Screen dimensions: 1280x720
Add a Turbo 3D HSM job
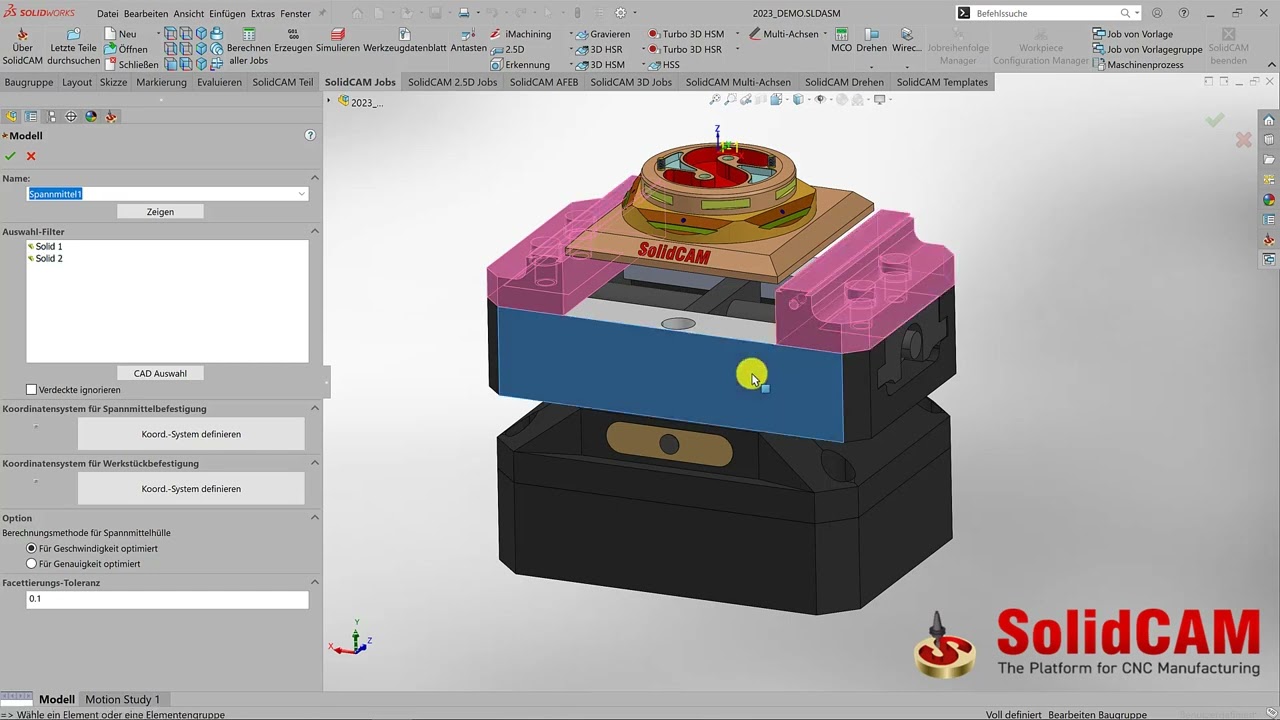(686, 34)
